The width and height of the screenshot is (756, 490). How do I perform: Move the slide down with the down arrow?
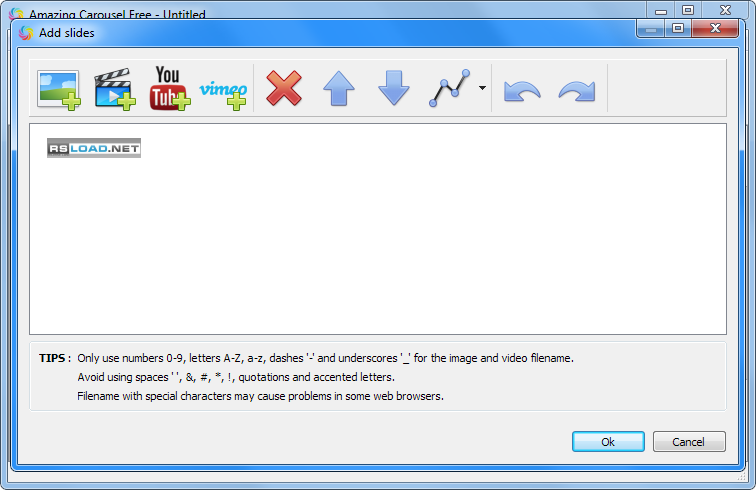click(x=393, y=88)
